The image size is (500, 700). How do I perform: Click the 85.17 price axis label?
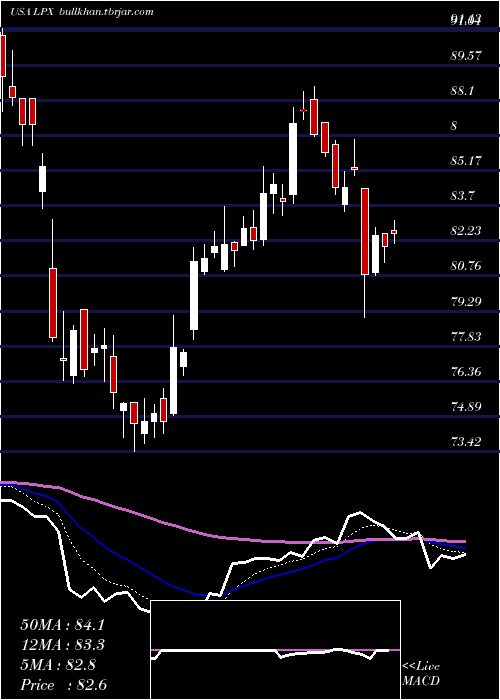pos(466,161)
